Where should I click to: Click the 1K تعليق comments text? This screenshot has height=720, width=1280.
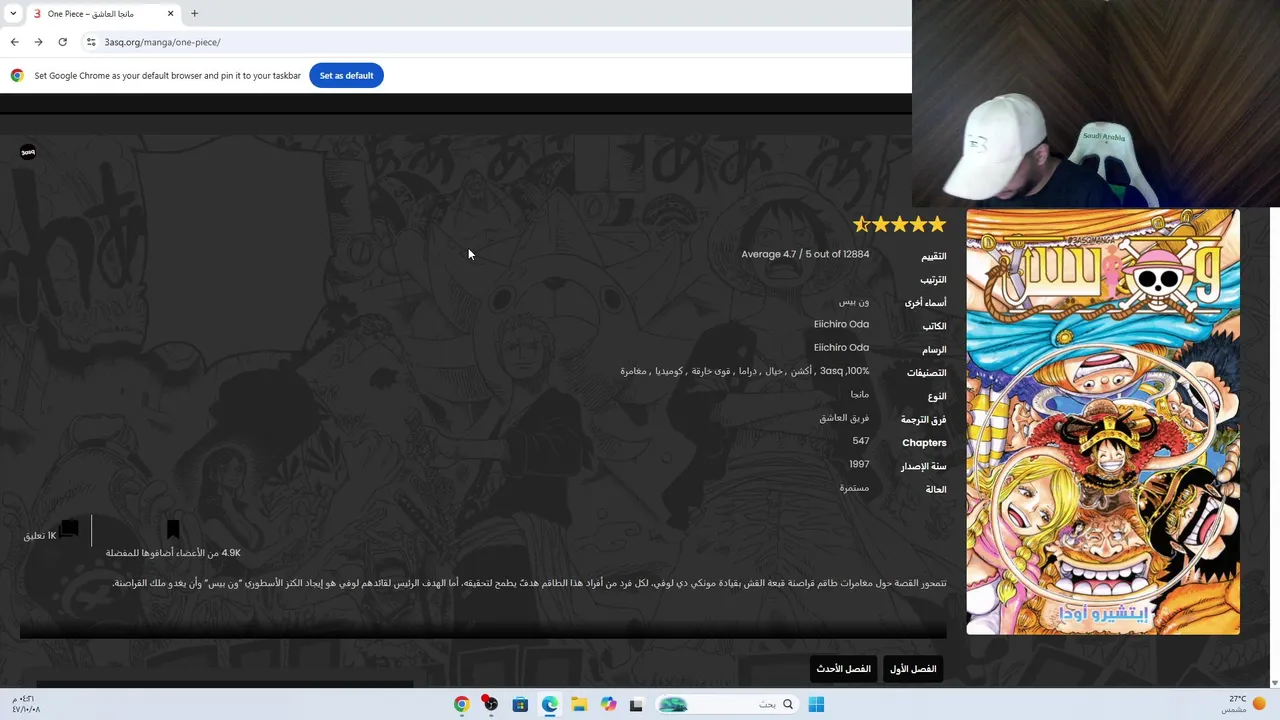pyautogui.click(x=40, y=536)
